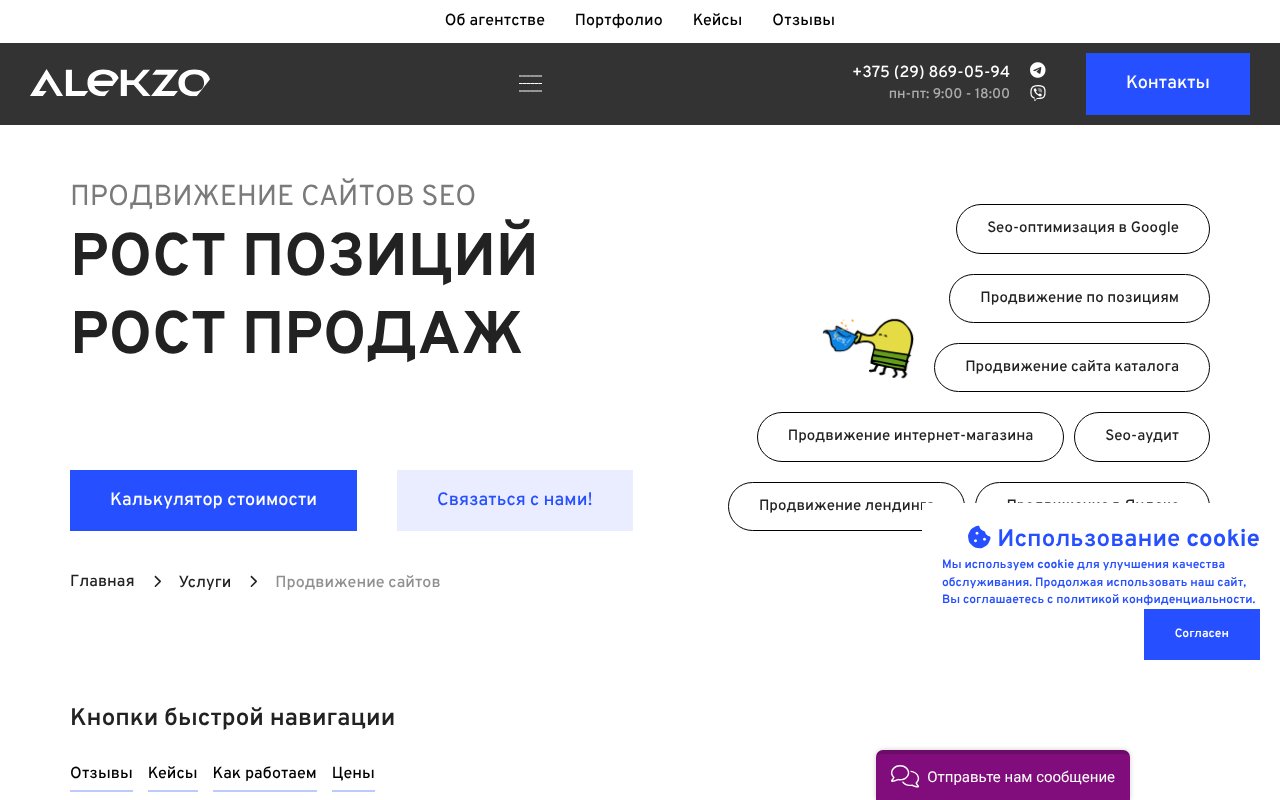1280x800 pixels.
Task: Select Об агентстве in the navigation
Action: (495, 20)
